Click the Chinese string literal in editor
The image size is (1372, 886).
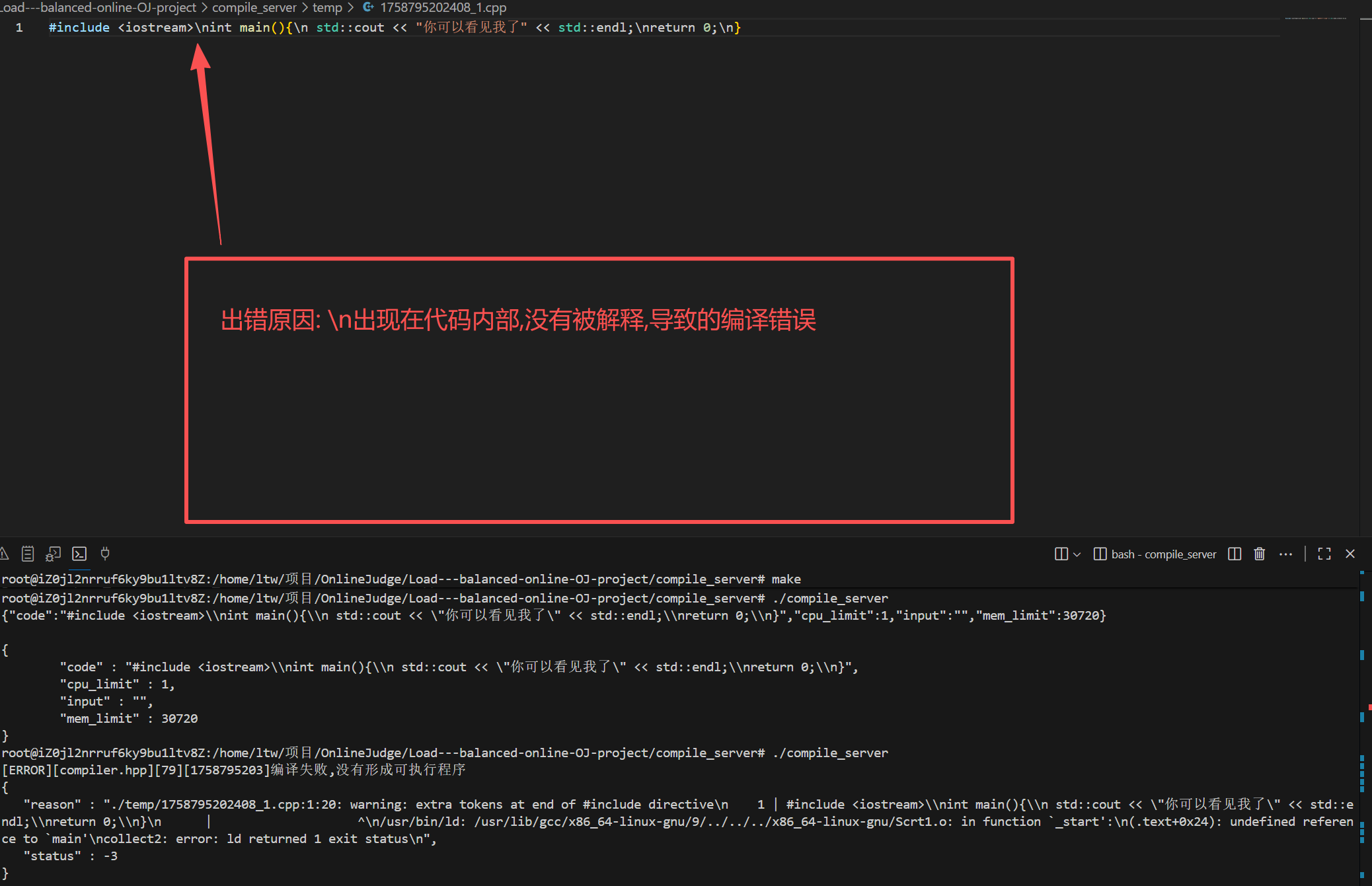pos(471,28)
